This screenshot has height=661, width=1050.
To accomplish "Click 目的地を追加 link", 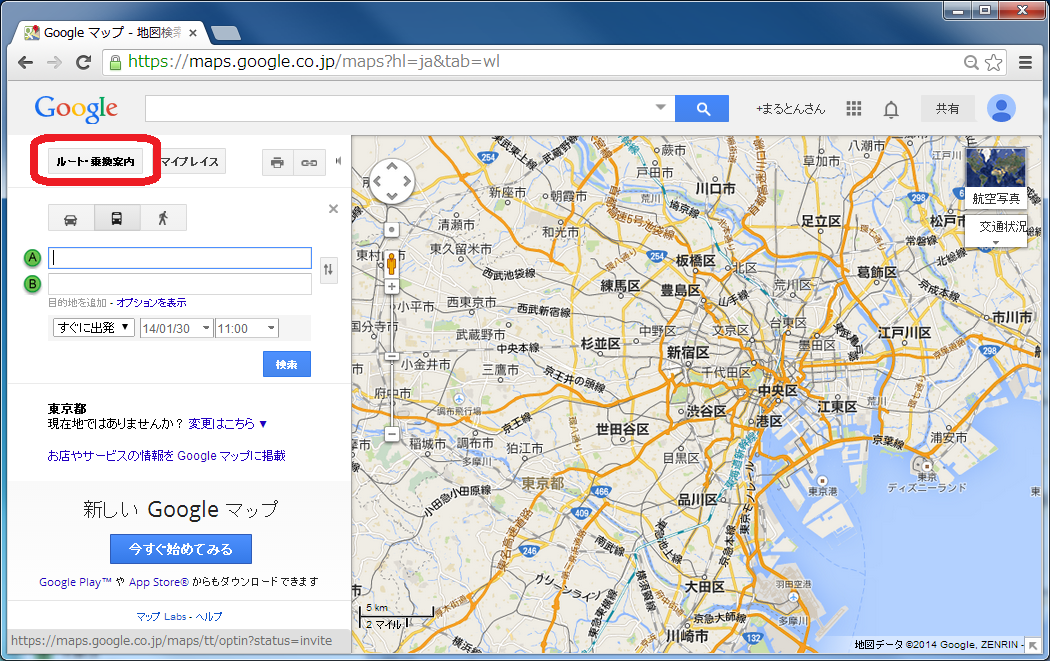I will 77,303.
